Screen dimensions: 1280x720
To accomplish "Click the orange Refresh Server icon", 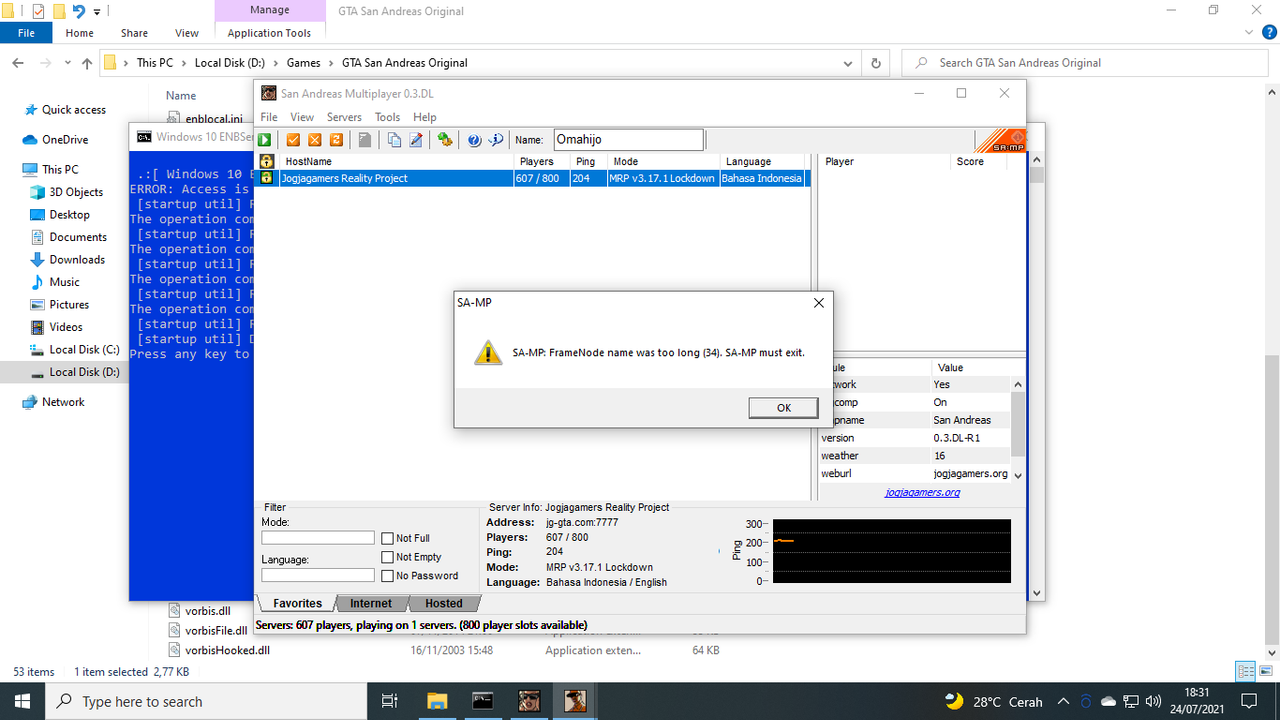I will click(336, 140).
